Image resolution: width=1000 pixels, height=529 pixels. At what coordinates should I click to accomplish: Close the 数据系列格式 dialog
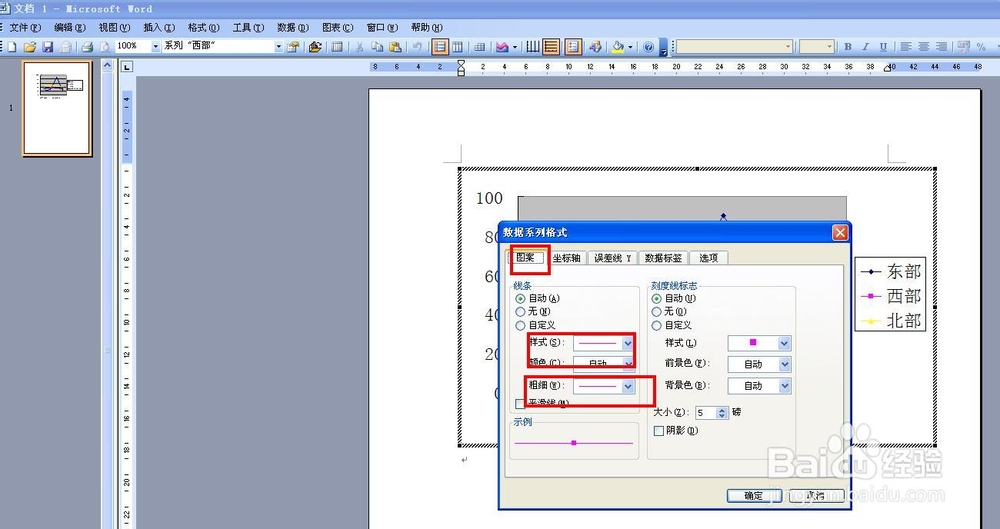pyautogui.click(x=840, y=233)
